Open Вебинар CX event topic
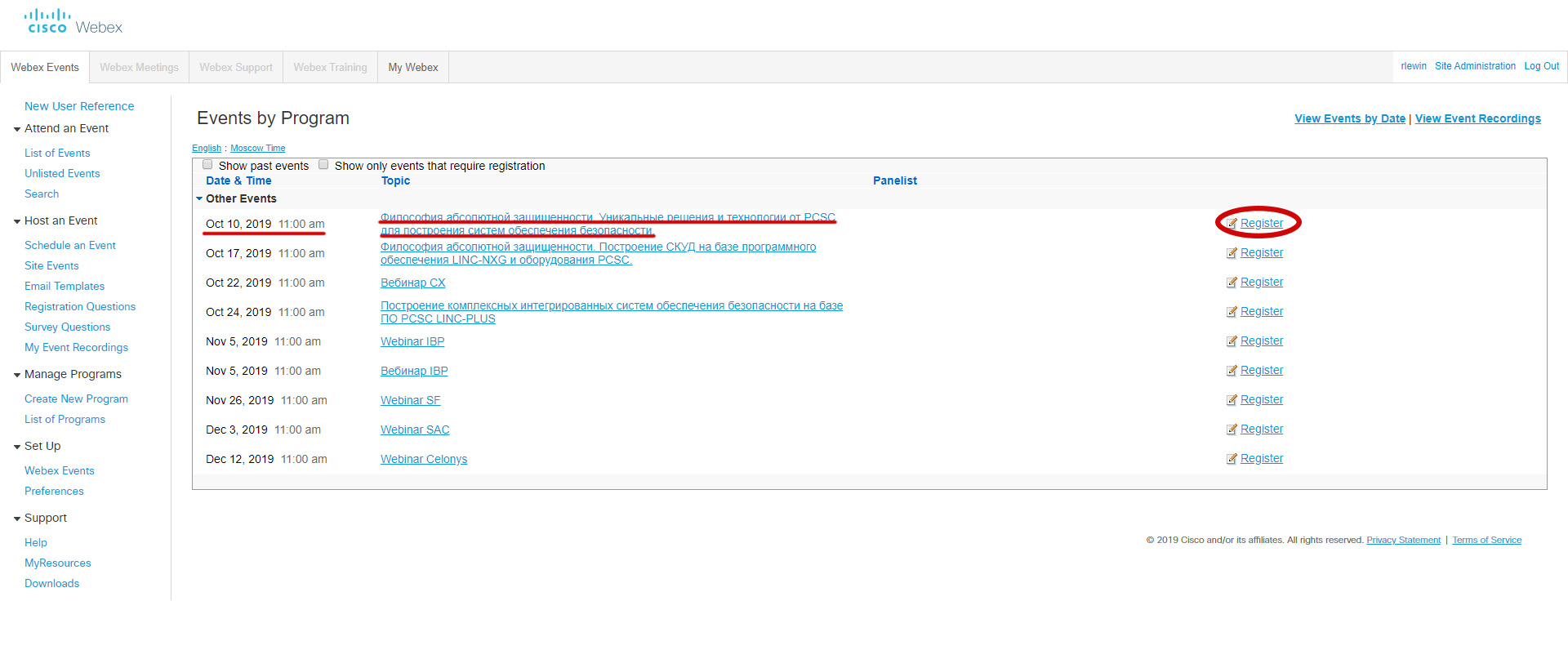Viewport: 1568px width, 650px height. point(413,283)
